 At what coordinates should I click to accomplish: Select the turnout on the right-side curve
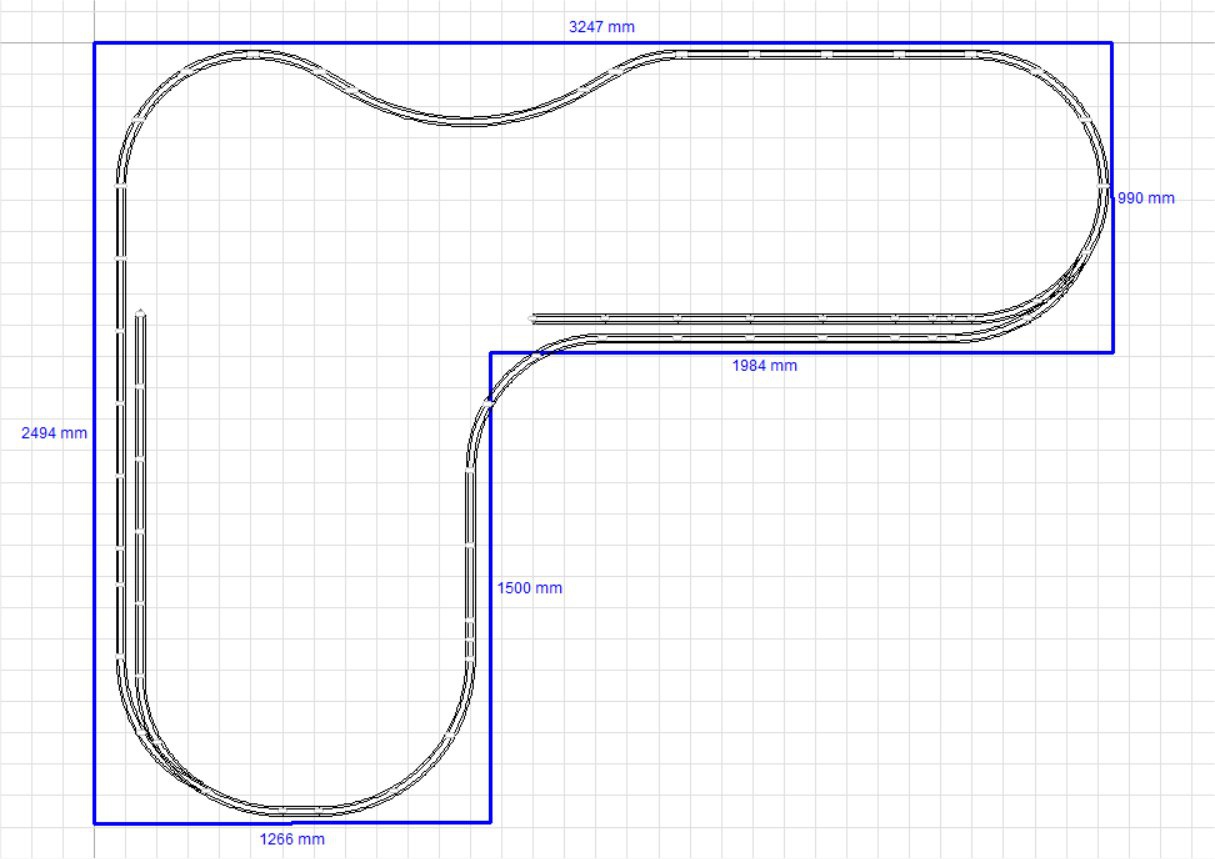point(1075,270)
